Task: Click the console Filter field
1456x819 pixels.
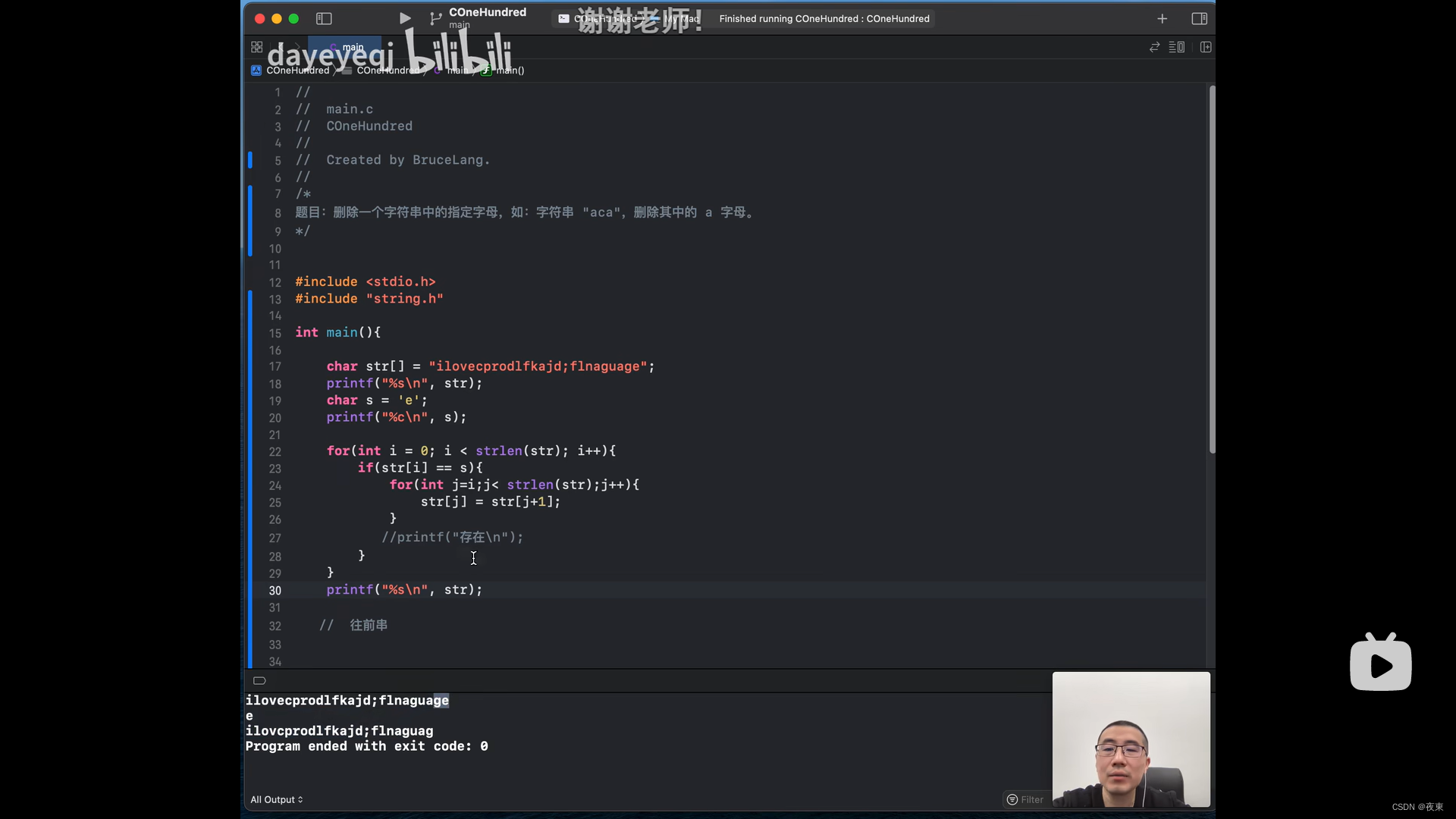Action: point(1031,799)
